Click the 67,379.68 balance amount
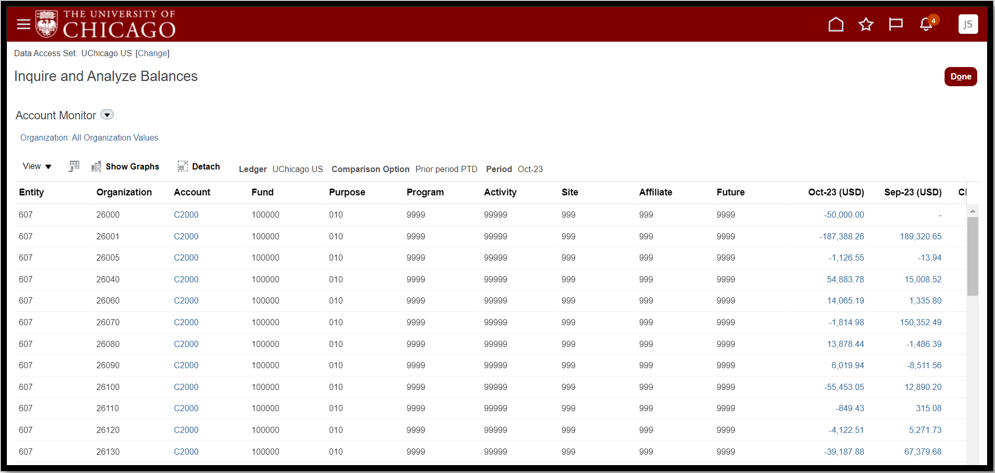 point(923,451)
